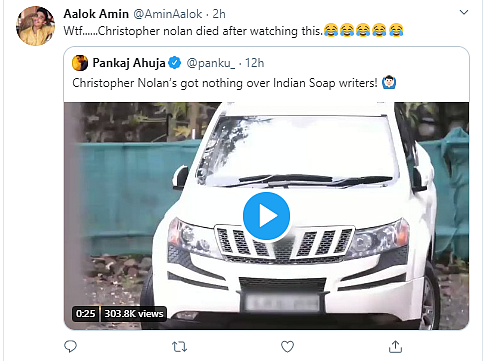Click the reply speech bubble icon
Screen dimensions: 501x361
coord(70,347)
